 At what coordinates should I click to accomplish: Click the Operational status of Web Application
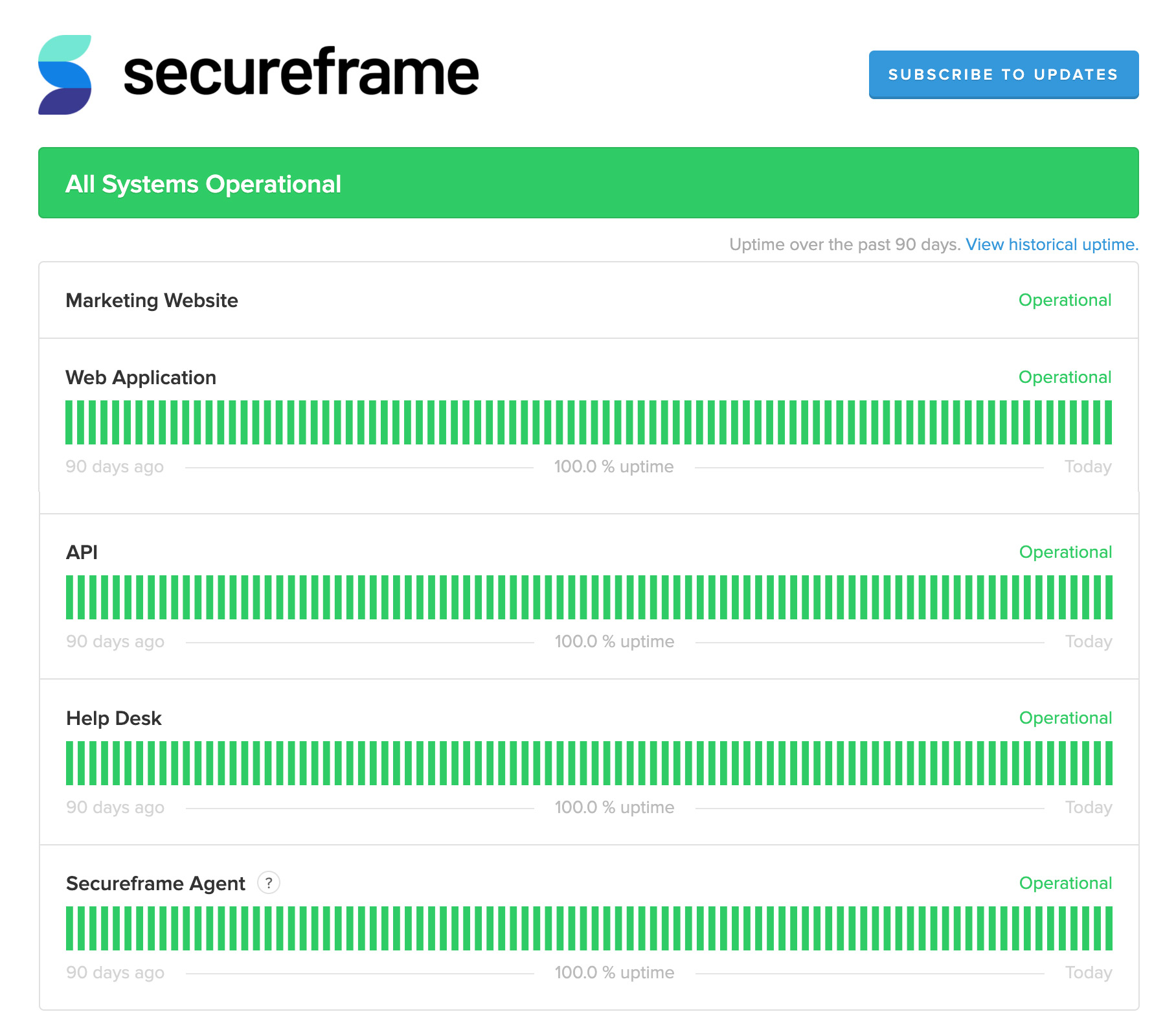tap(1065, 377)
